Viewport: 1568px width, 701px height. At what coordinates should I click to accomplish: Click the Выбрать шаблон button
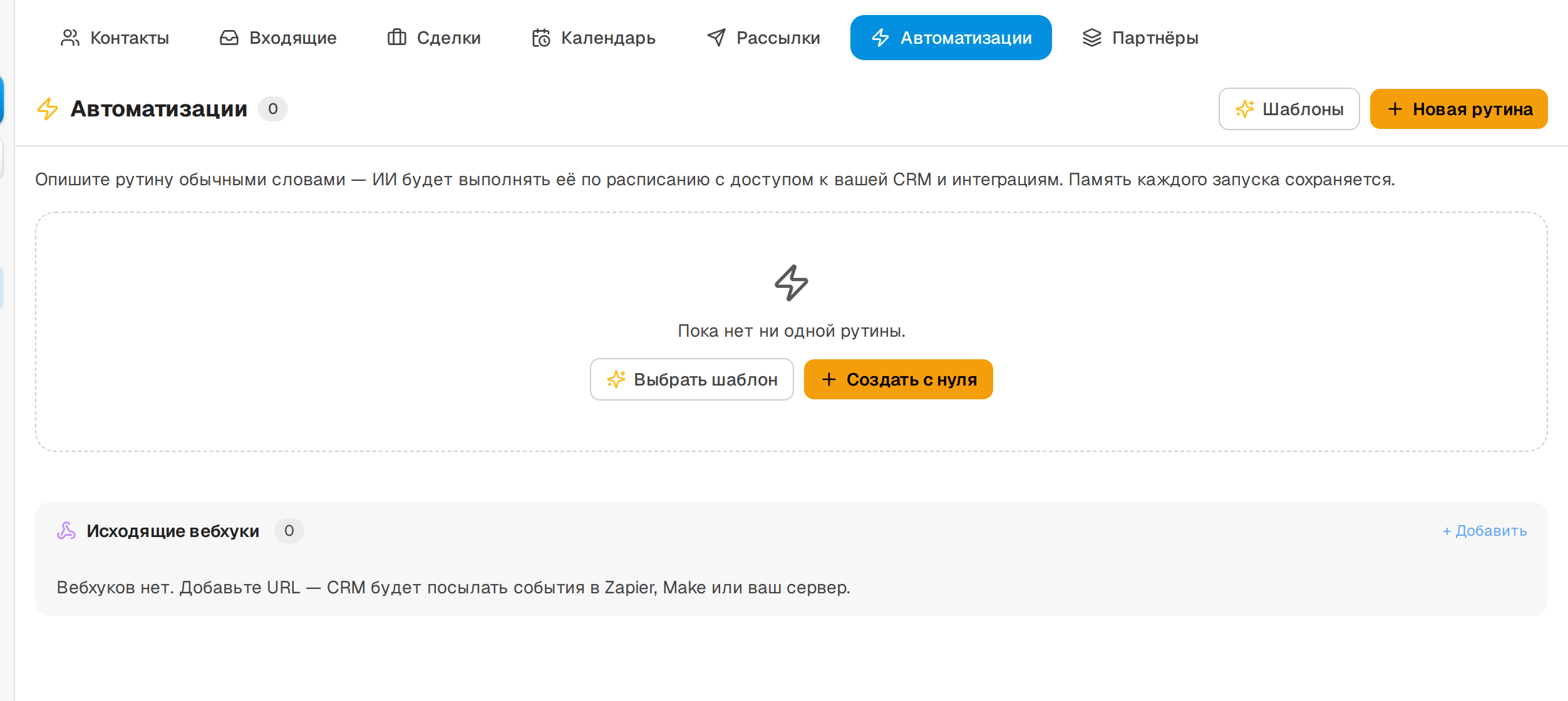click(x=692, y=379)
